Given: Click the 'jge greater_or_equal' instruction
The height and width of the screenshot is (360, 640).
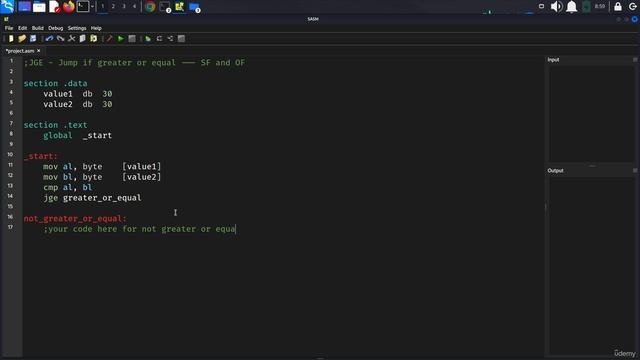Looking at the screenshot, I should (92, 198).
